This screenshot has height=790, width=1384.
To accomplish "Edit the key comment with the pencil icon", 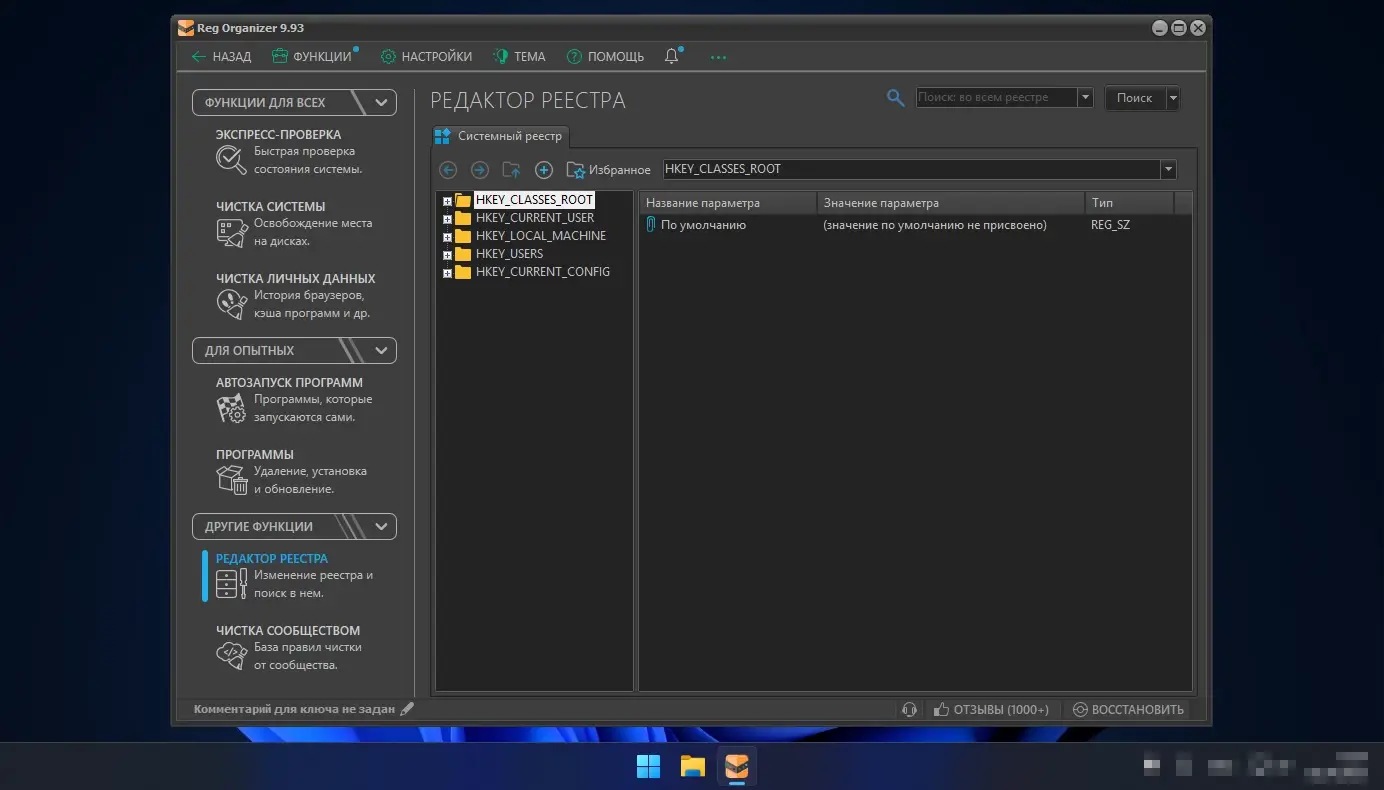I will pyautogui.click(x=406, y=709).
